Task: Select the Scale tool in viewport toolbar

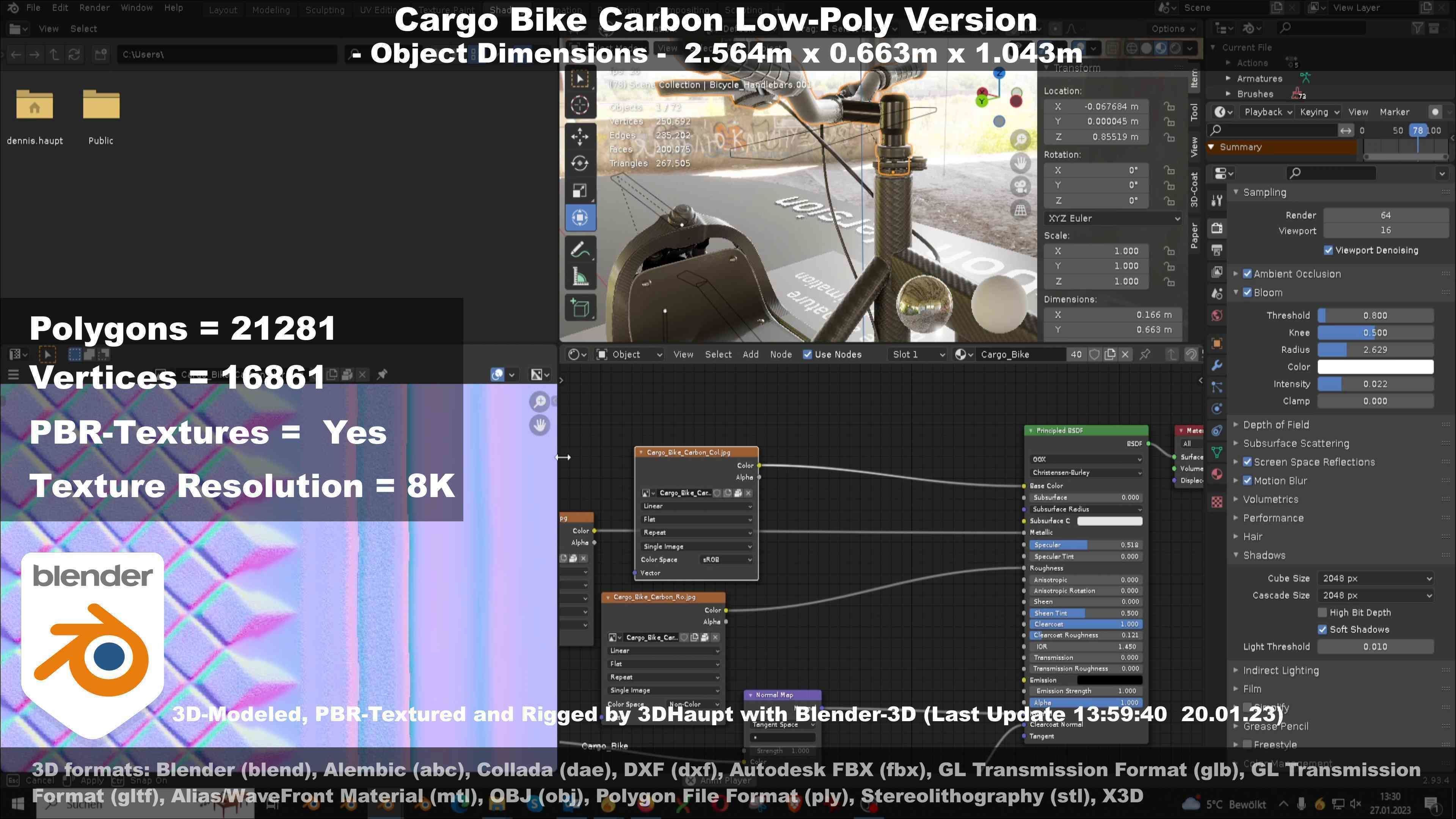Action: point(580,190)
